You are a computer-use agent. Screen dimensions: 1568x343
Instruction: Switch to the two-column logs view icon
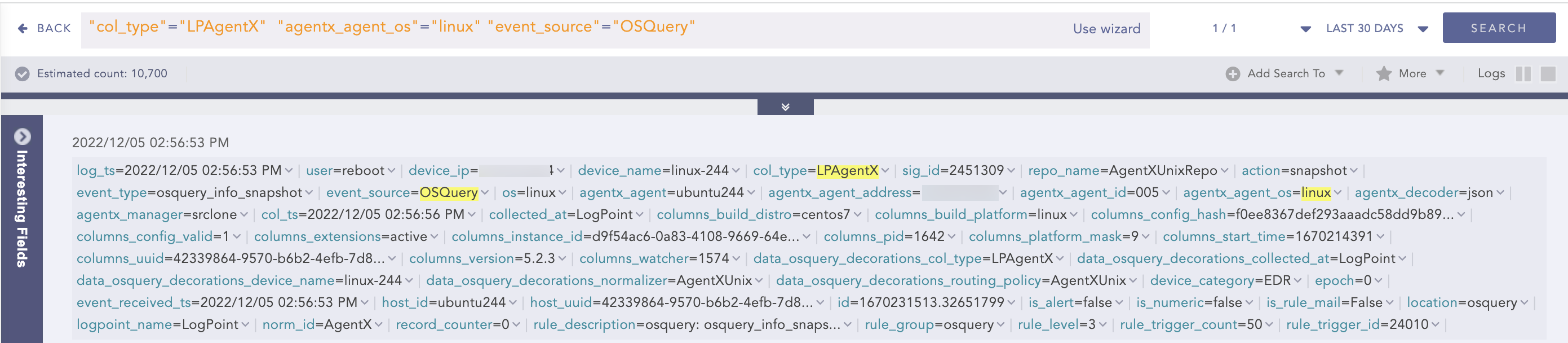click(x=1522, y=74)
